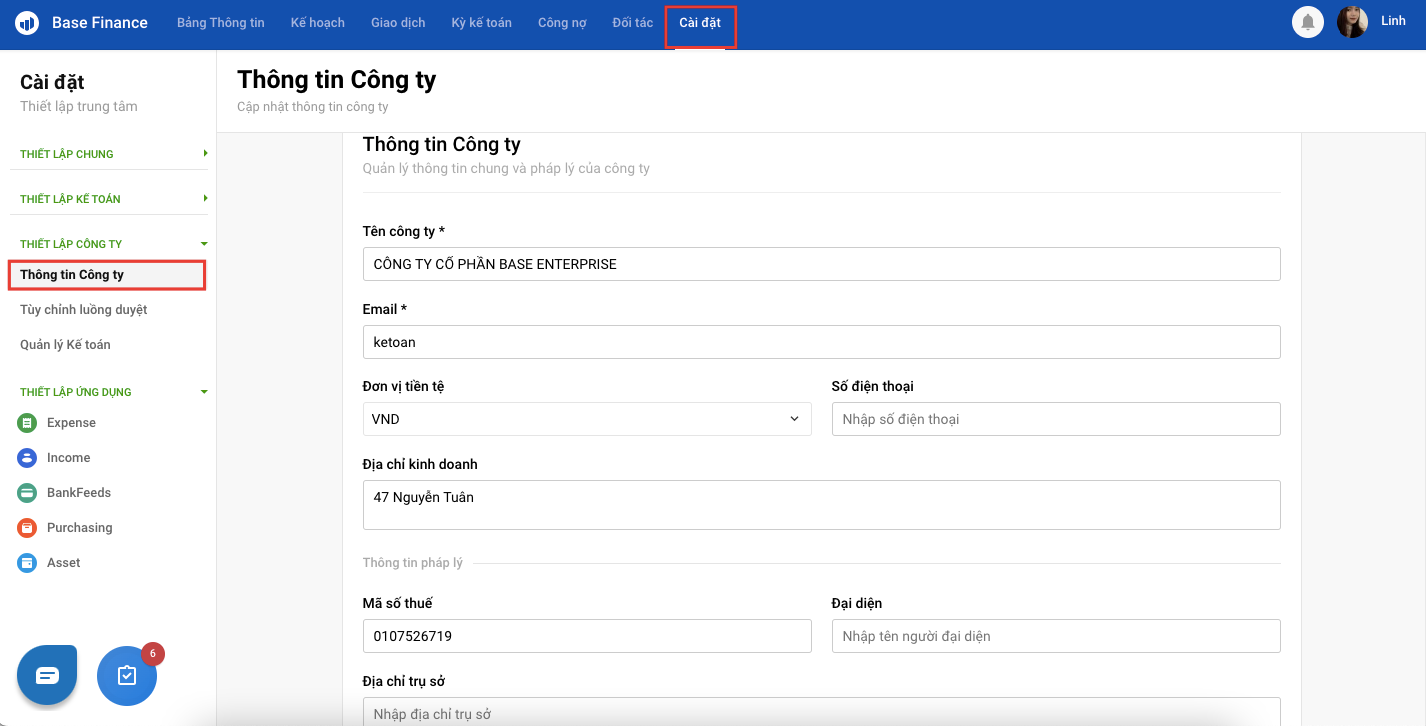Open the chat bubble floating button
Screen dimensions: 1426x726
(x=47, y=675)
